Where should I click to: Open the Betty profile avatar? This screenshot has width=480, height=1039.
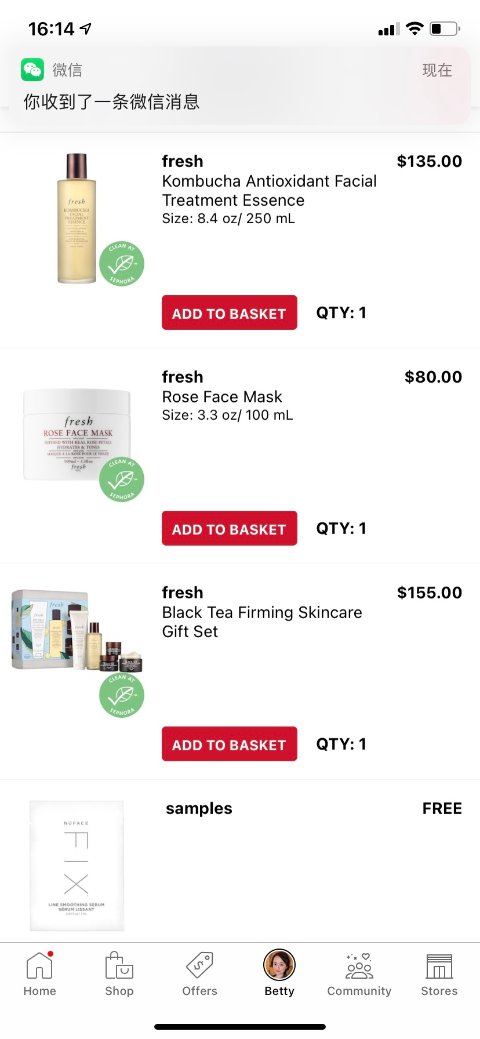[x=279, y=965]
